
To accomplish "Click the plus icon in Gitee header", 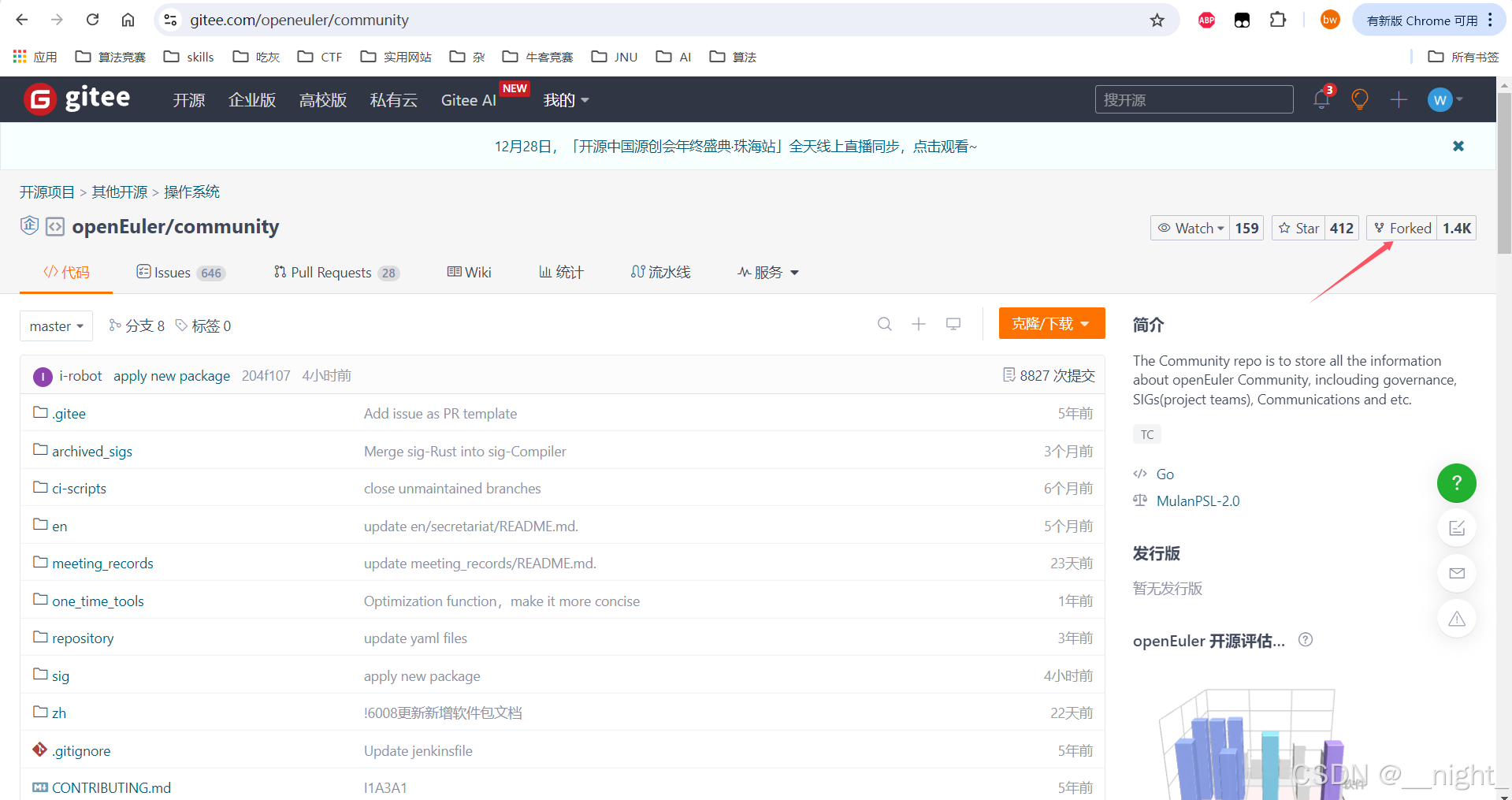I will click(x=1399, y=99).
